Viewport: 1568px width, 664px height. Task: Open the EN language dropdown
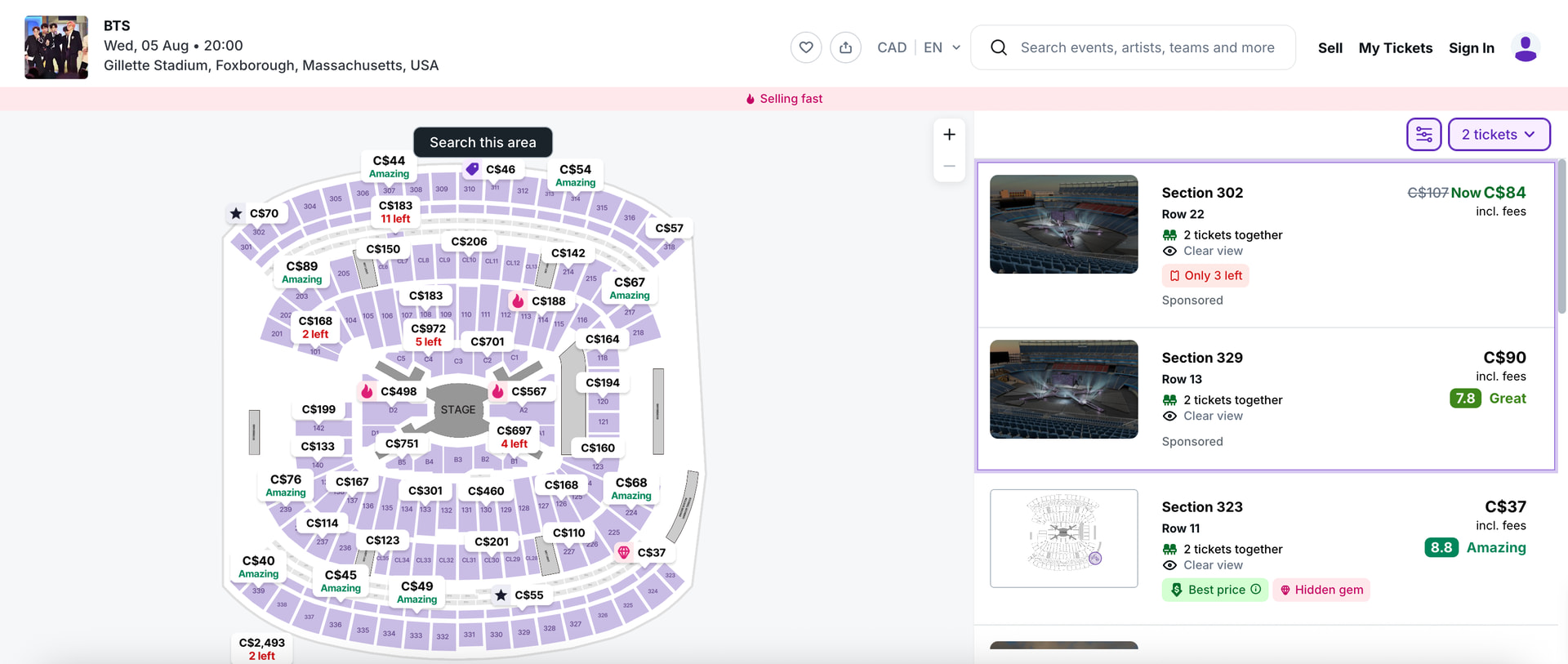tap(942, 47)
